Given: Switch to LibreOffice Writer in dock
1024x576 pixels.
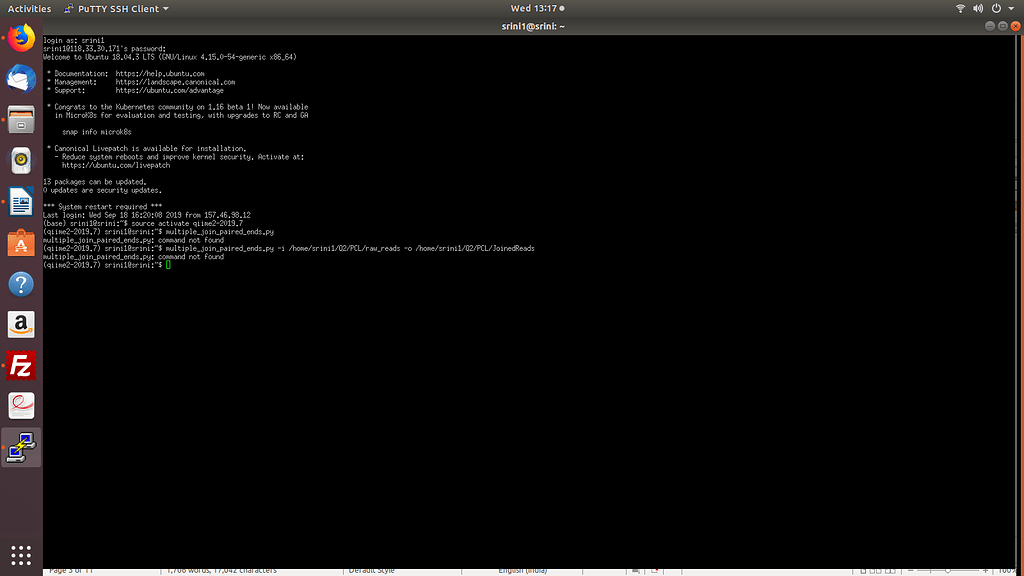Looking at the screenshot, I should pos(21,202).
